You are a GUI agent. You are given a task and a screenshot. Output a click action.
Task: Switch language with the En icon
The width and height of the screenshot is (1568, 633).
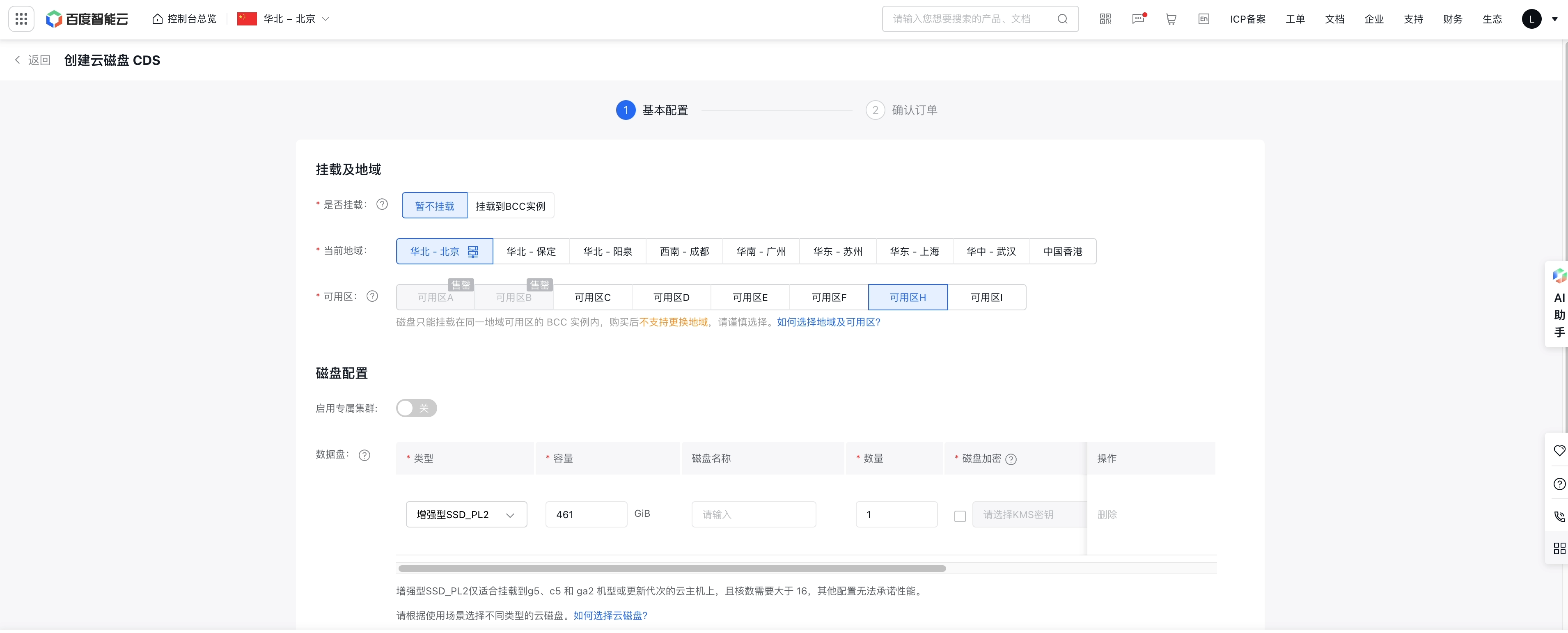pyautogui.click(x=1204, y=19)
